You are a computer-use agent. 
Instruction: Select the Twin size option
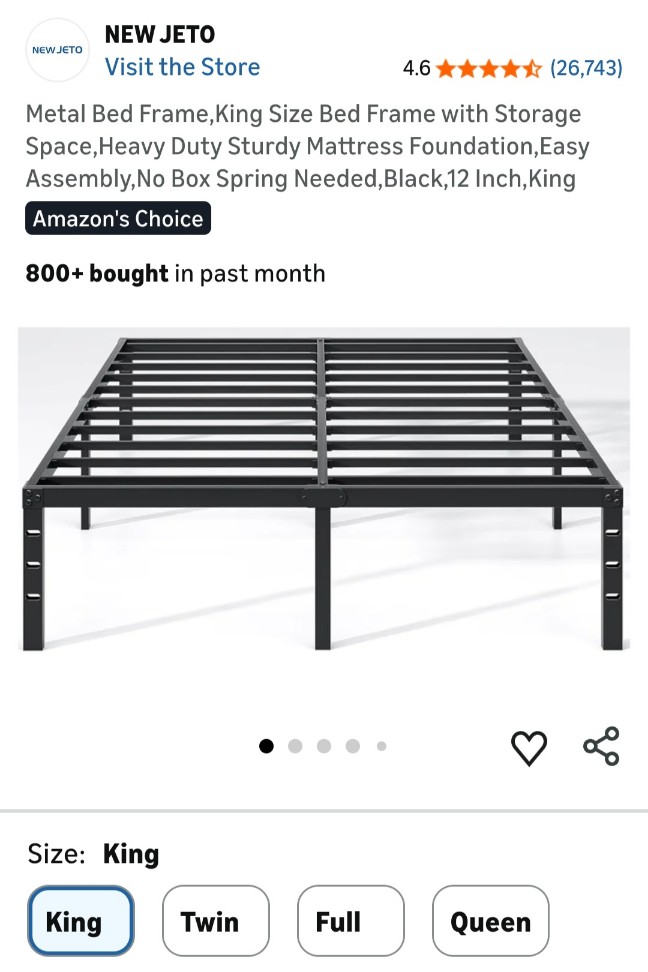coord(216,920)
